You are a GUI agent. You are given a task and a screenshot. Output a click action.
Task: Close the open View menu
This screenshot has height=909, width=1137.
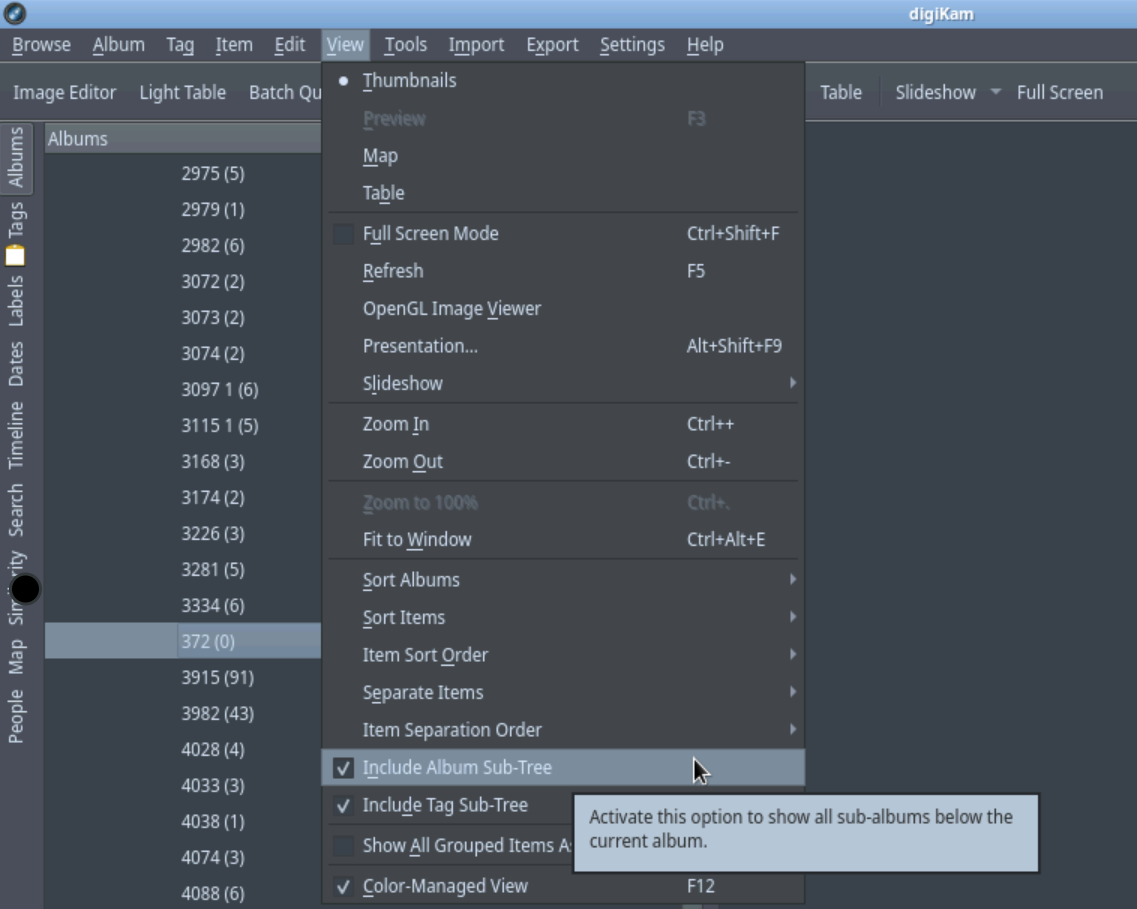click(x=344, y=45)
